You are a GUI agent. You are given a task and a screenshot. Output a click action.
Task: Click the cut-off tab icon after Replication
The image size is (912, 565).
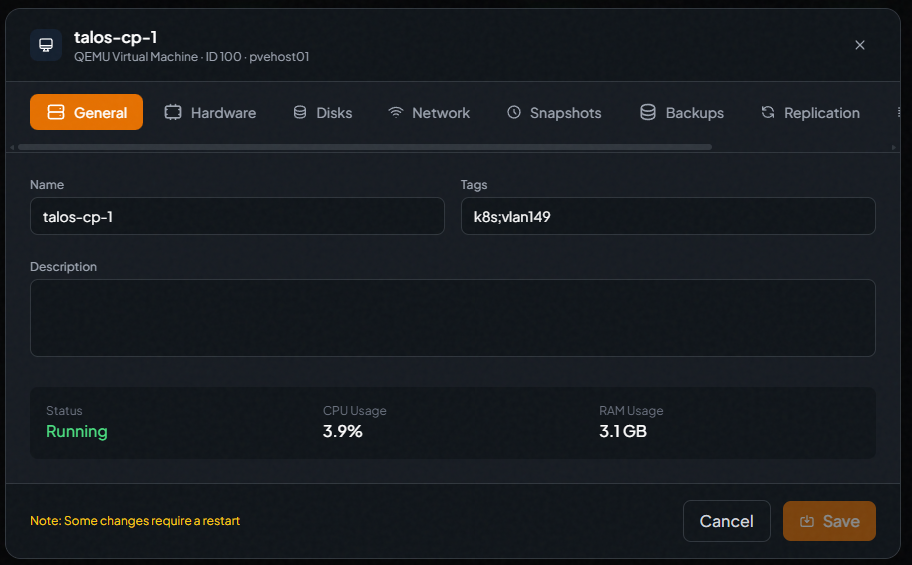(898, 113)
